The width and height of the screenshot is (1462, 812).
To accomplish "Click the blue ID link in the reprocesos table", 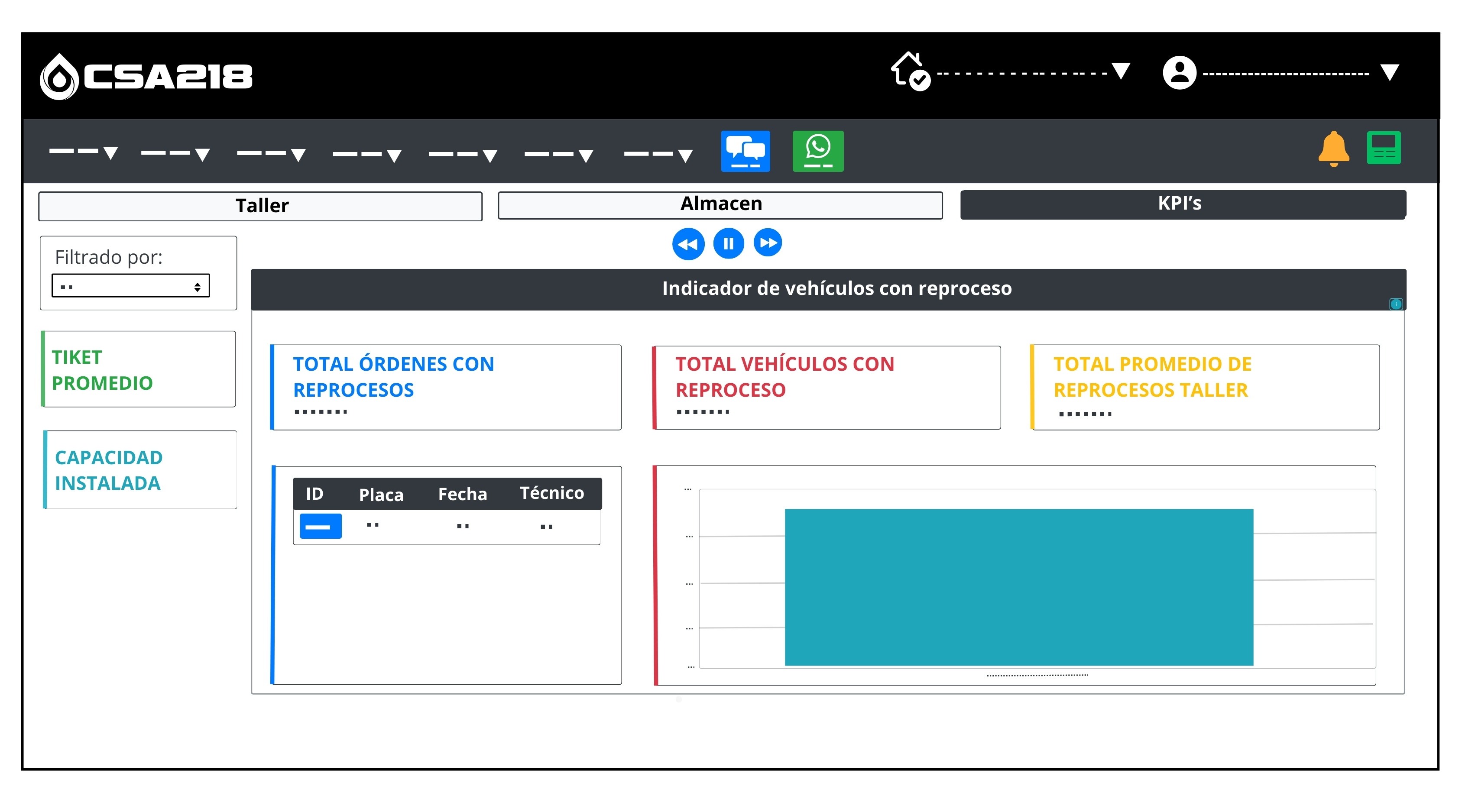I will click(x=321, y=526).
